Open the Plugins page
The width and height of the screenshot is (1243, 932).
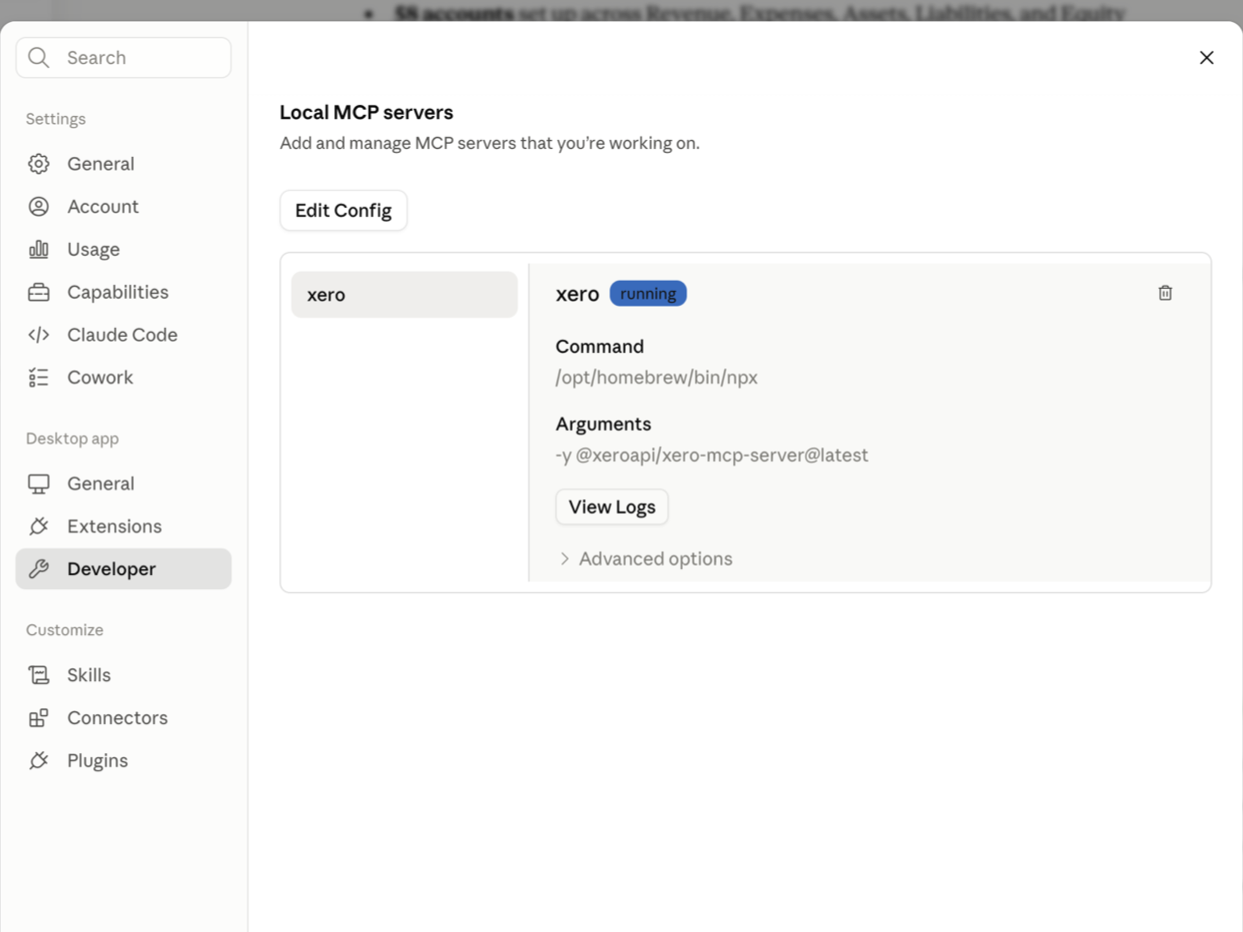click(123, 761)
